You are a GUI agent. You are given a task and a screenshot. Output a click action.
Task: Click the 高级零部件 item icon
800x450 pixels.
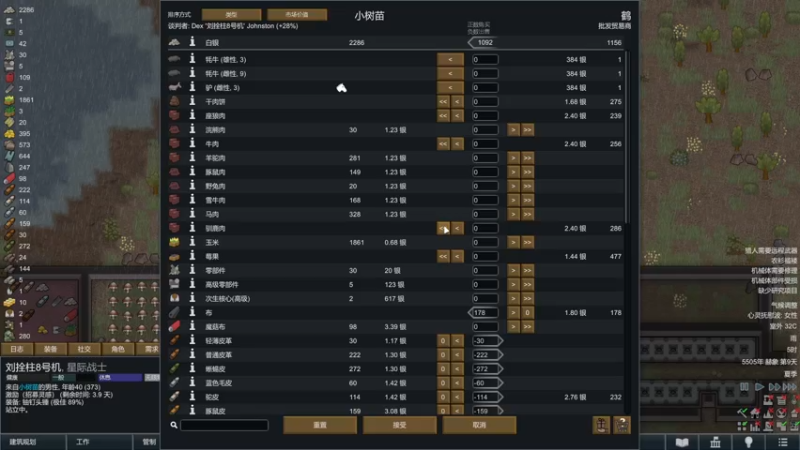coord(174,284)
